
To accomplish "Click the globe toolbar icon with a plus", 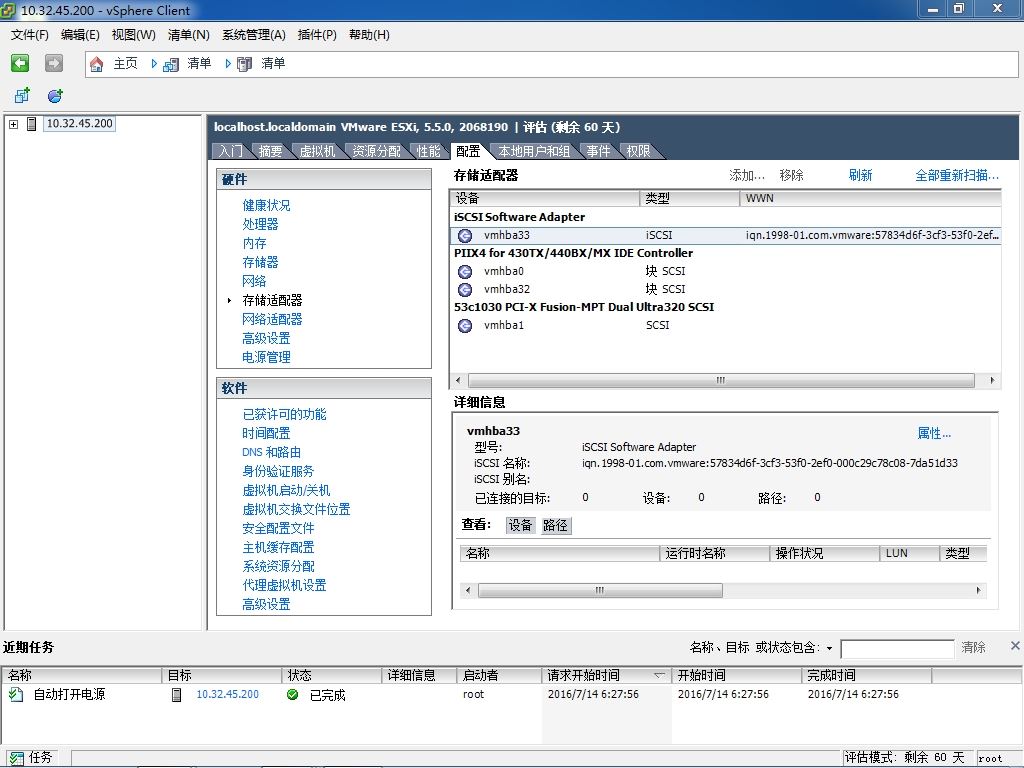I will [x=56, y=96].
